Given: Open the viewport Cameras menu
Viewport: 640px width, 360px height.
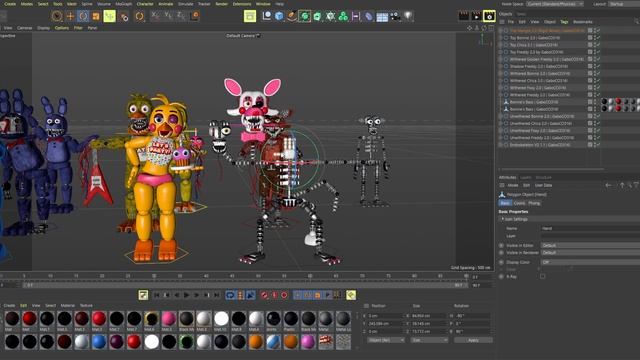Looking at the screenshot, I should pos(24,28).
